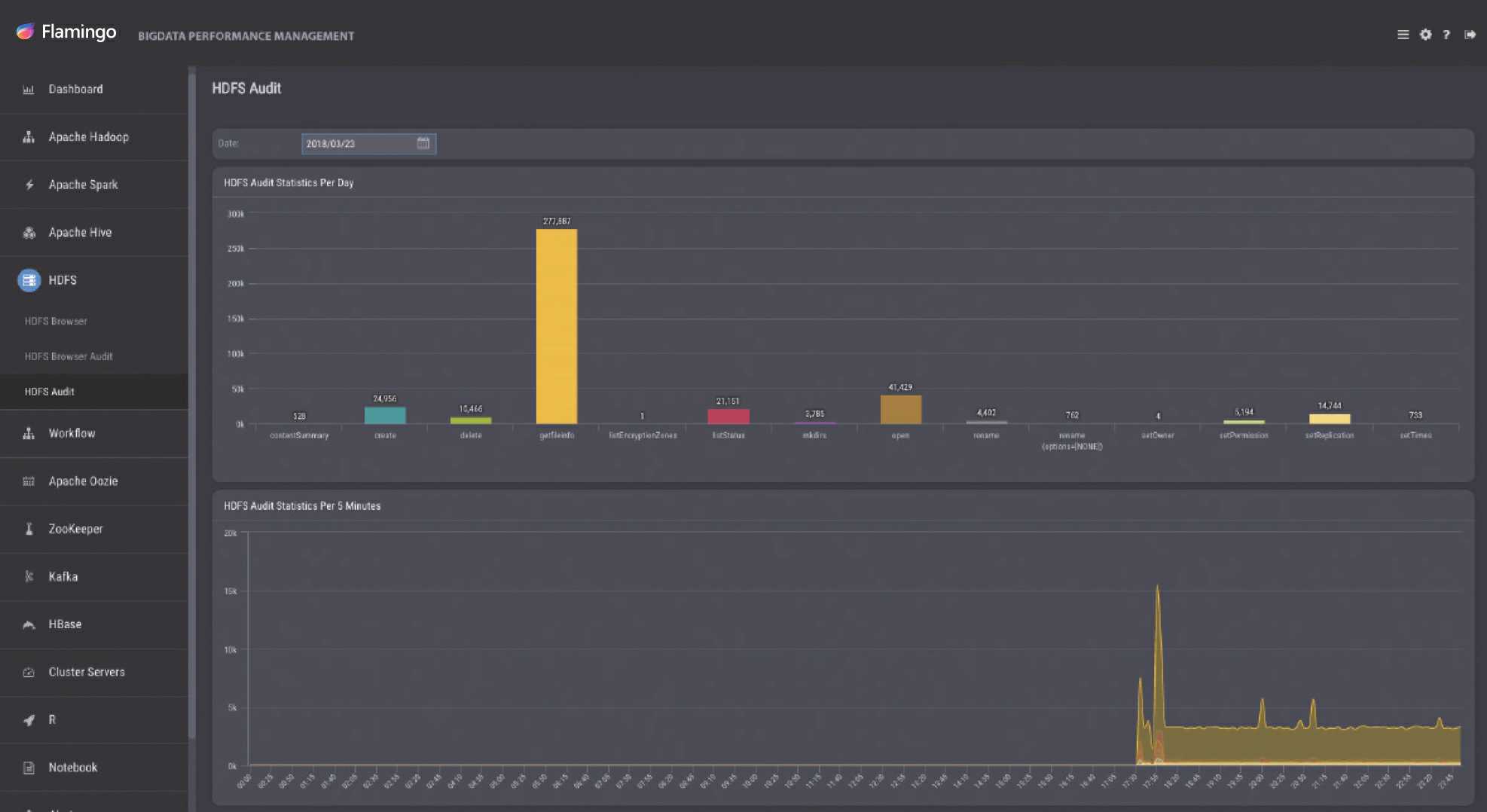1487x812 pixels.
Task: Open settings gear icon in header
Action: coord(1425,35)
